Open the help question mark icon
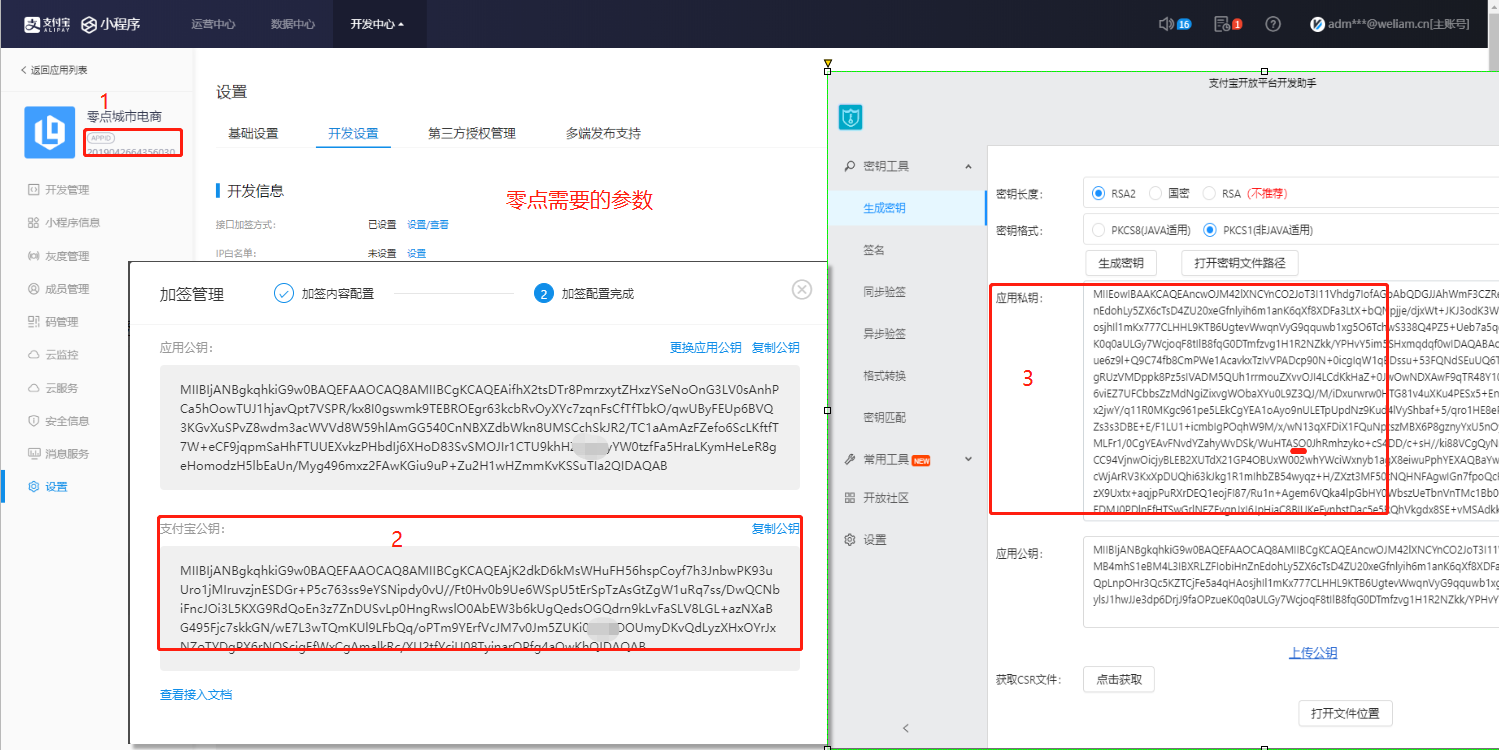This screenshot has height=750, width=1499. 1273,23
